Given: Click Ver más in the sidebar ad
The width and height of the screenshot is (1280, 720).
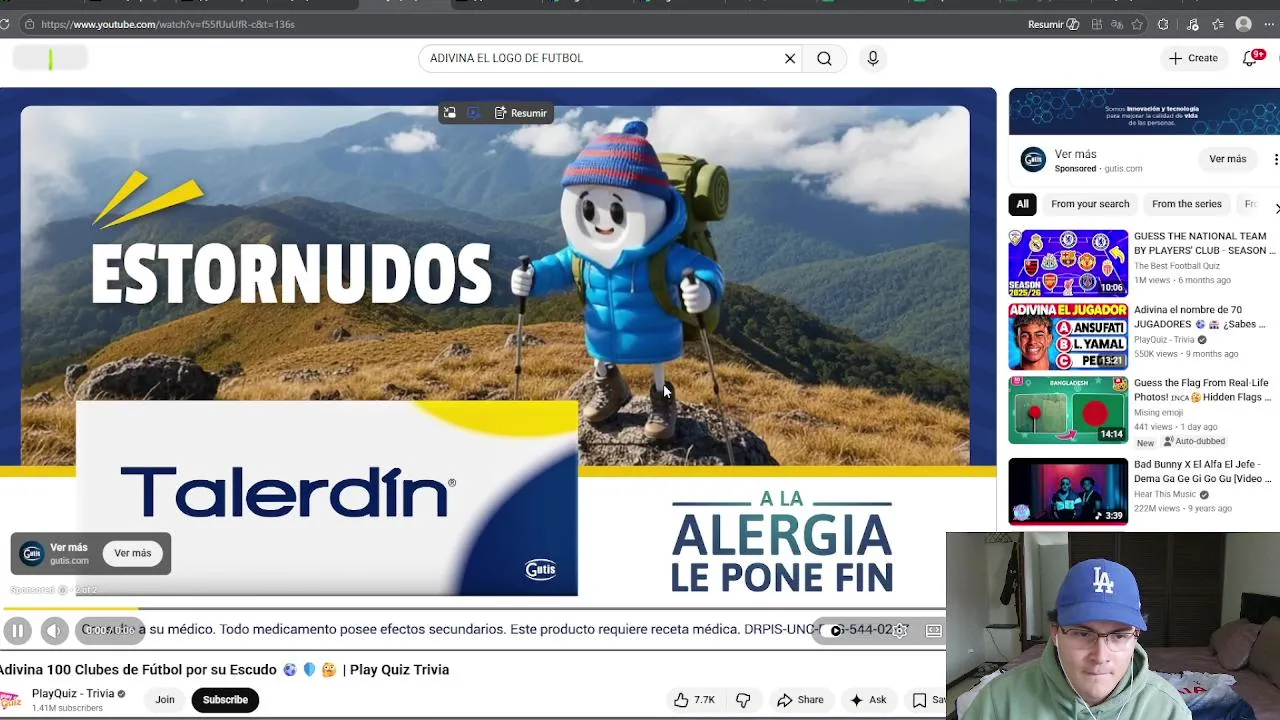Looking at the screenshot, I should pos(1227,159).
